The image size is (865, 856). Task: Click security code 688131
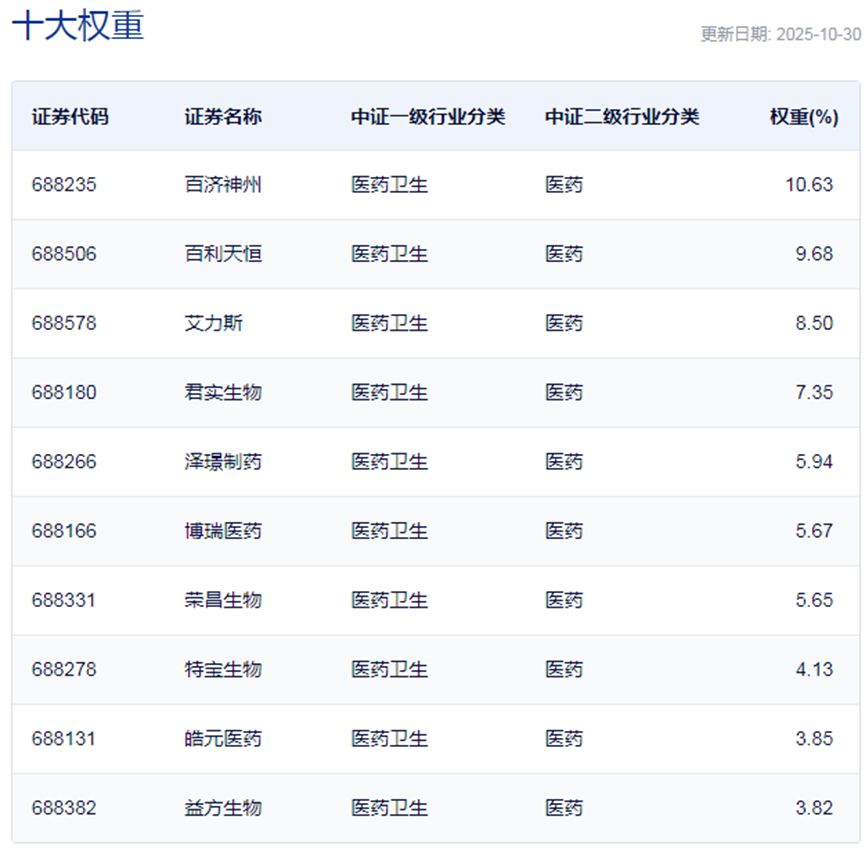tap(64, 739)
